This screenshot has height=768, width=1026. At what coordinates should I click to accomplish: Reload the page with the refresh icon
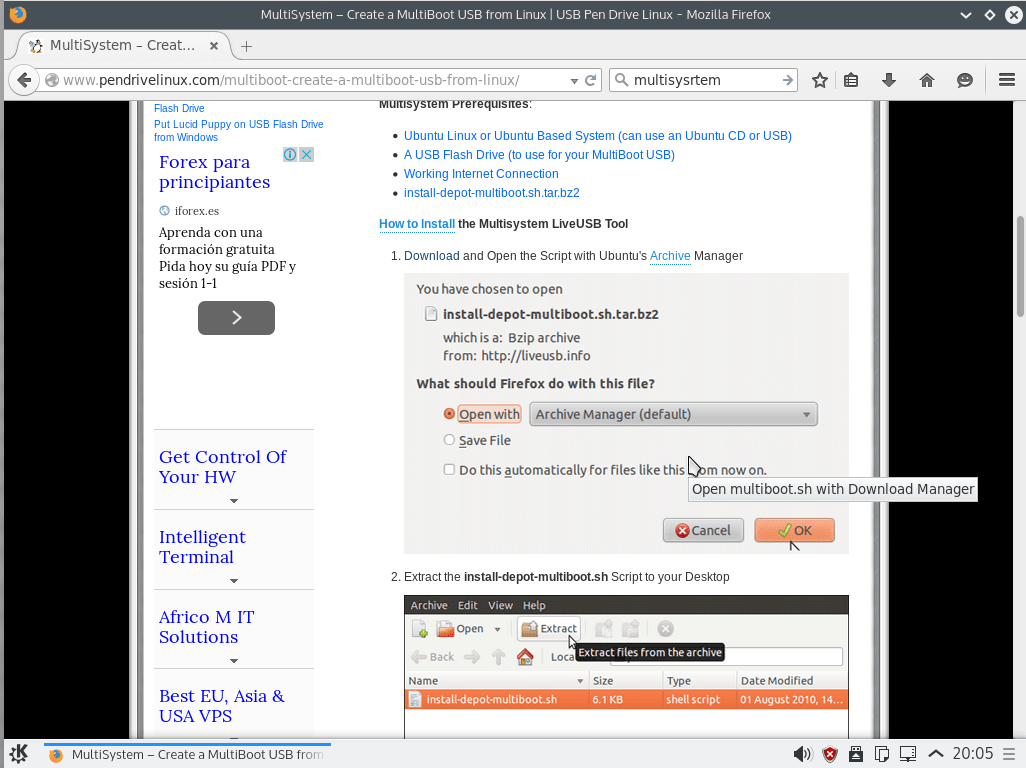point(591,80)
